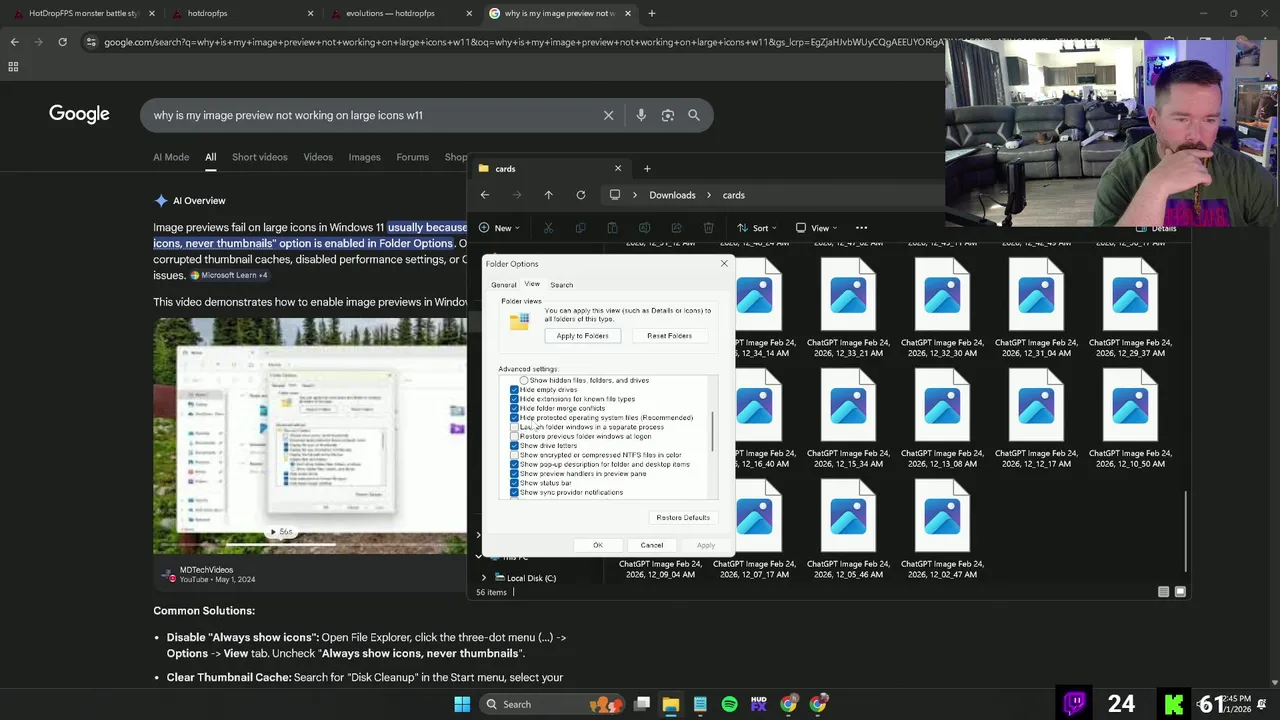Click Apply to Folders button
The height and width of the screenshot is (720, 1280).
point(582,336)
